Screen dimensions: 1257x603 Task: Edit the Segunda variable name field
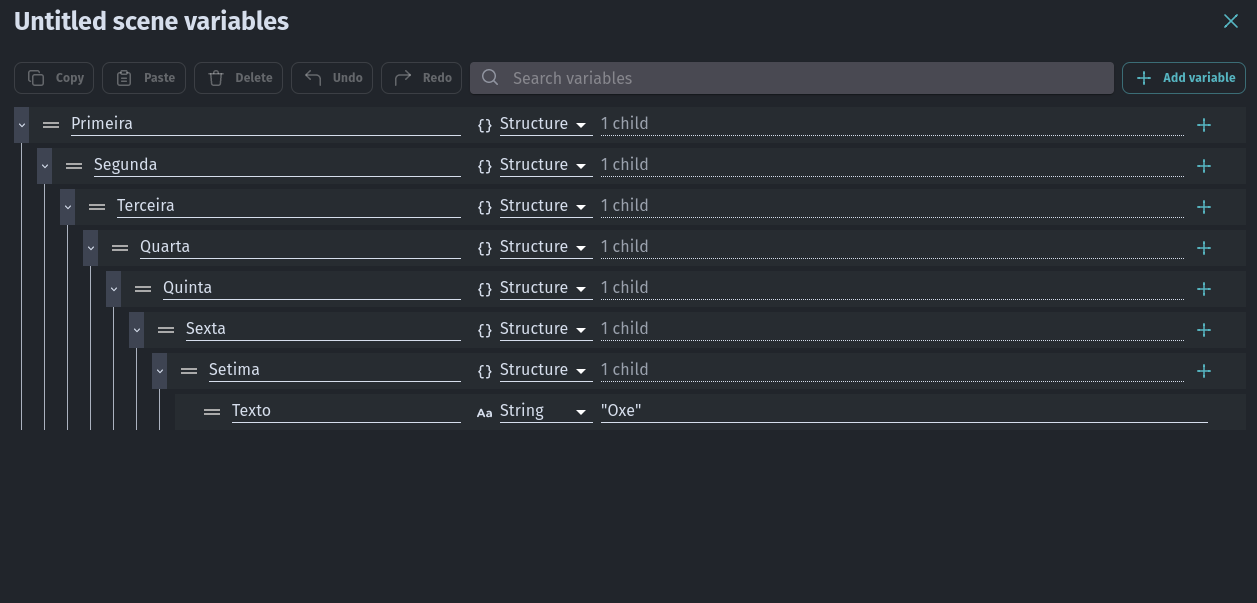pos(277,165)
